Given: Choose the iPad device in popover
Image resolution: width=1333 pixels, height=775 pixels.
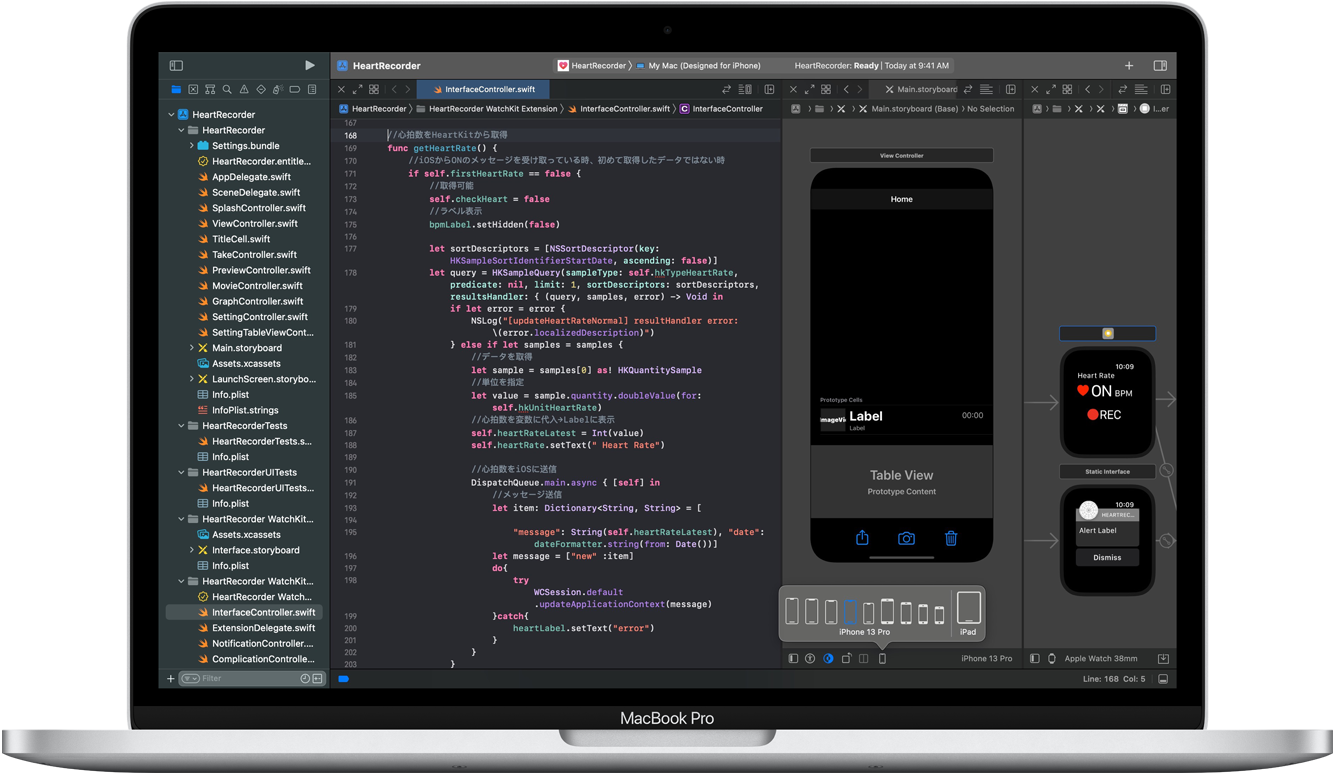Looking at the screenshot, I should pyautogui.click(x=968, y=612).
